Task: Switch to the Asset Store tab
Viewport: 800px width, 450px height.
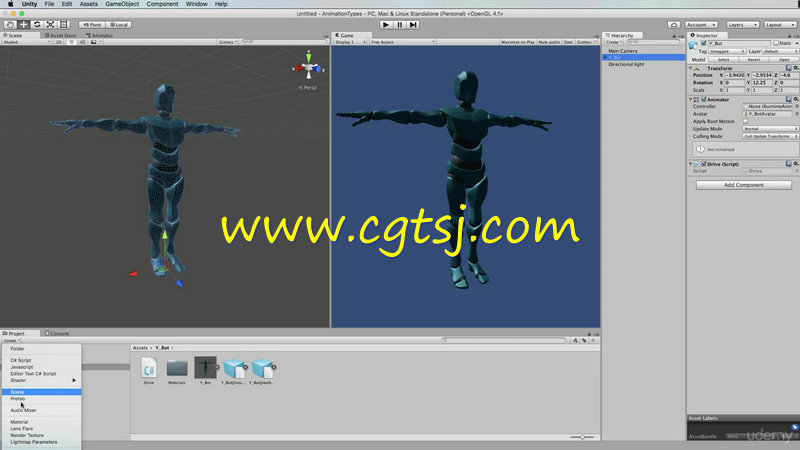Action: 61,35
